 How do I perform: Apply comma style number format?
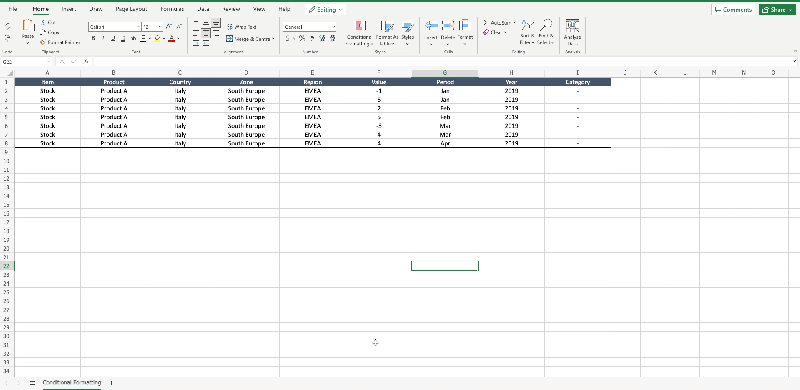click(312, 38)
